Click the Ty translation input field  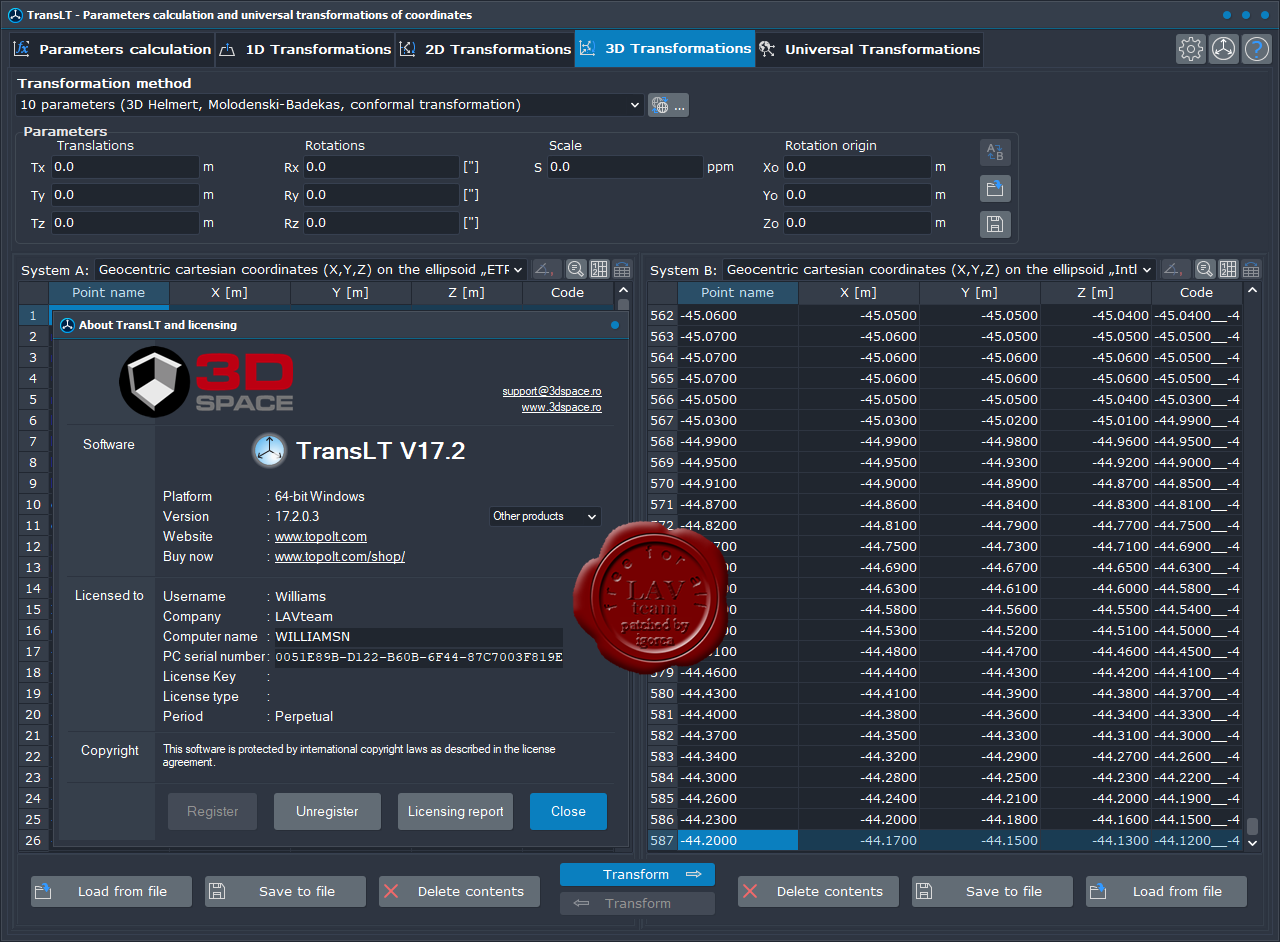pyautogui.click(x=124, y=195)
